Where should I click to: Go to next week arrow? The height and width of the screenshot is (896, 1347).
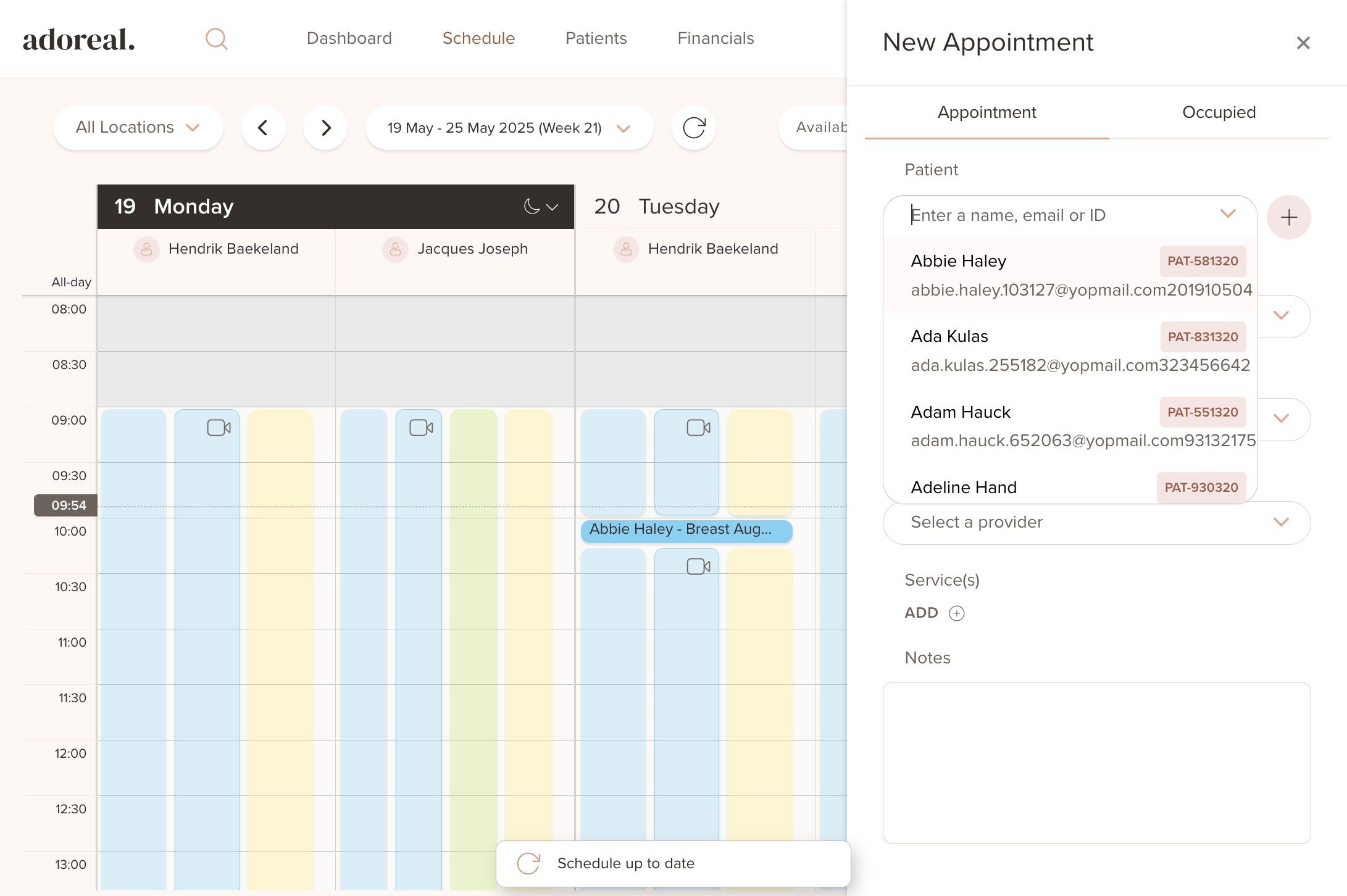325,128
